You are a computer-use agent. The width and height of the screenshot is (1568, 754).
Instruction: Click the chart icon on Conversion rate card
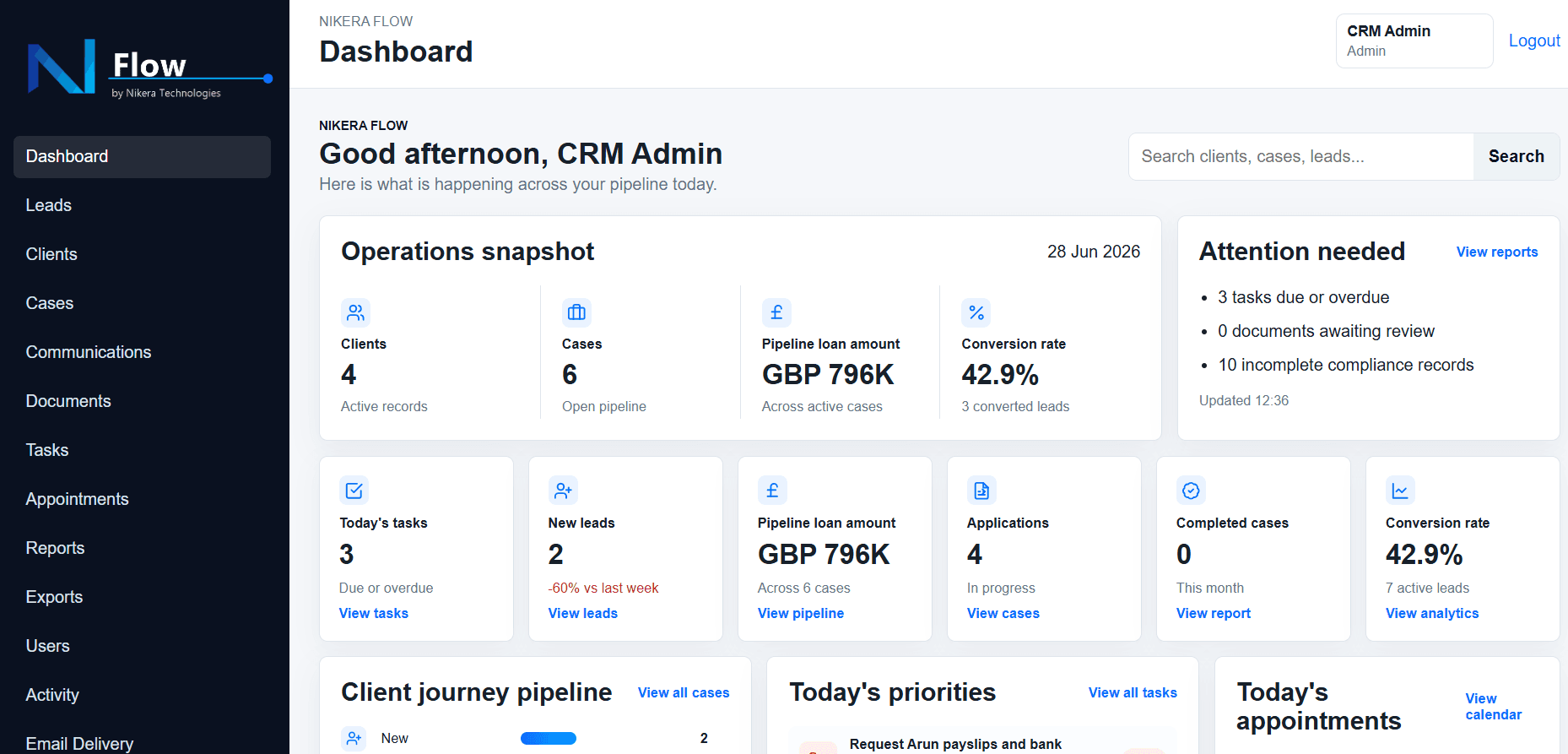point(1400,491)
